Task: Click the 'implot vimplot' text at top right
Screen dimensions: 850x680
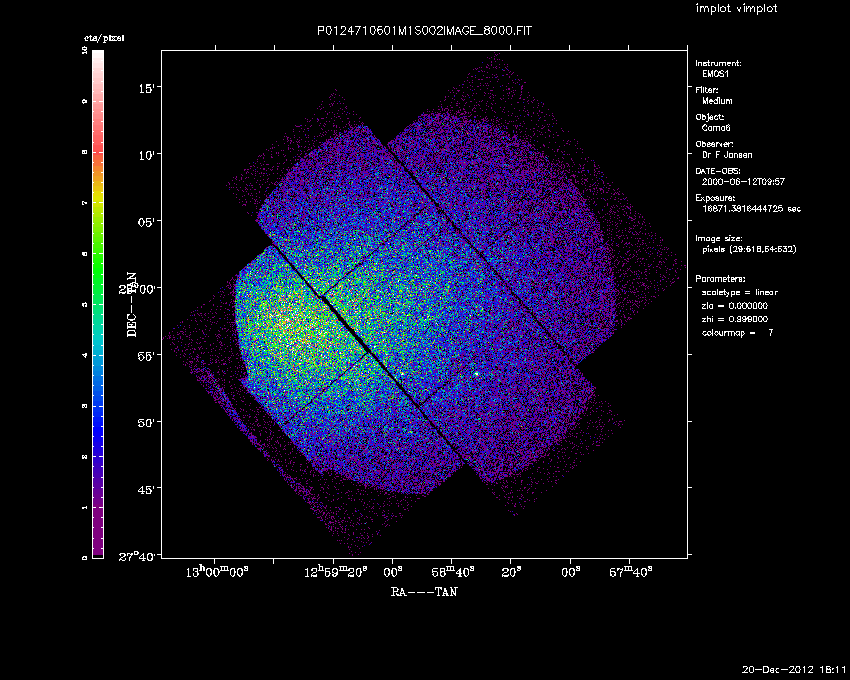Action: pos(736,9)
